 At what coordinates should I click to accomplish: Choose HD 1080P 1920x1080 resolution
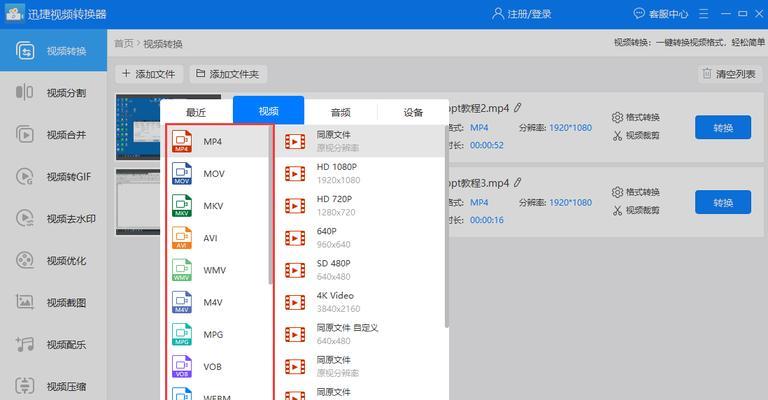[x=360, y=173]
